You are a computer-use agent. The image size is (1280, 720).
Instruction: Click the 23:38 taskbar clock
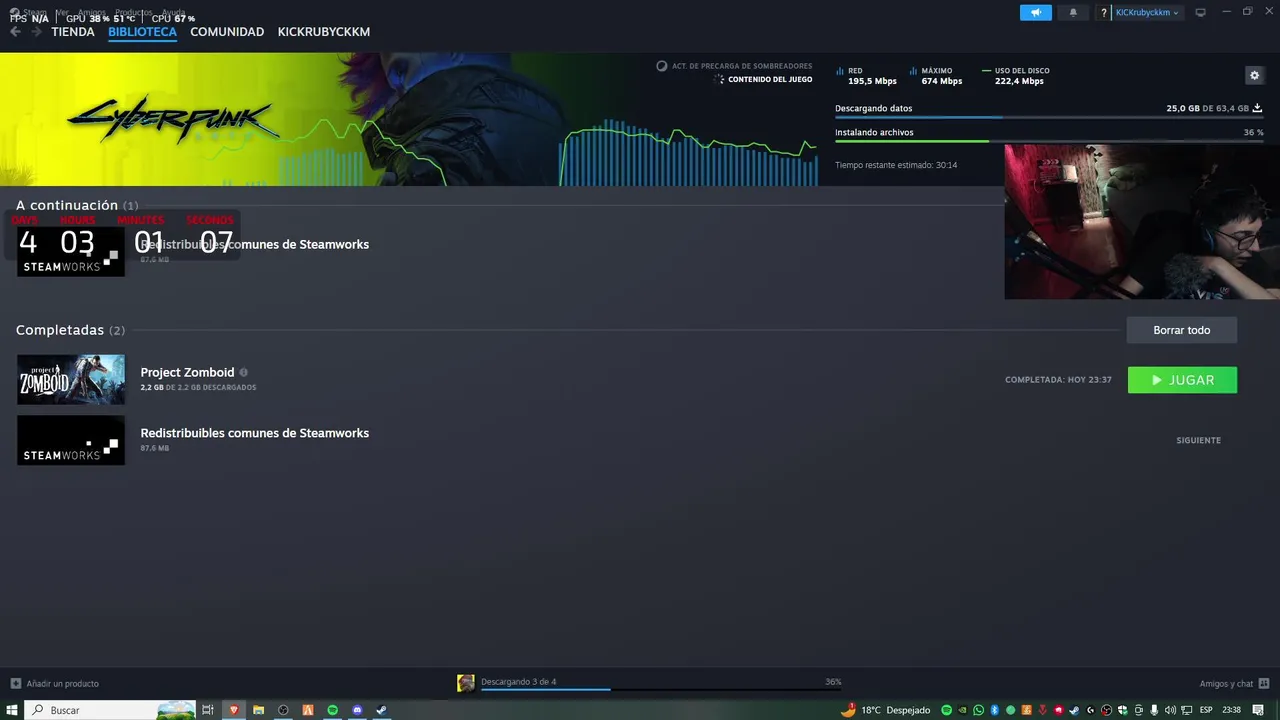[x=1231, y=710]
